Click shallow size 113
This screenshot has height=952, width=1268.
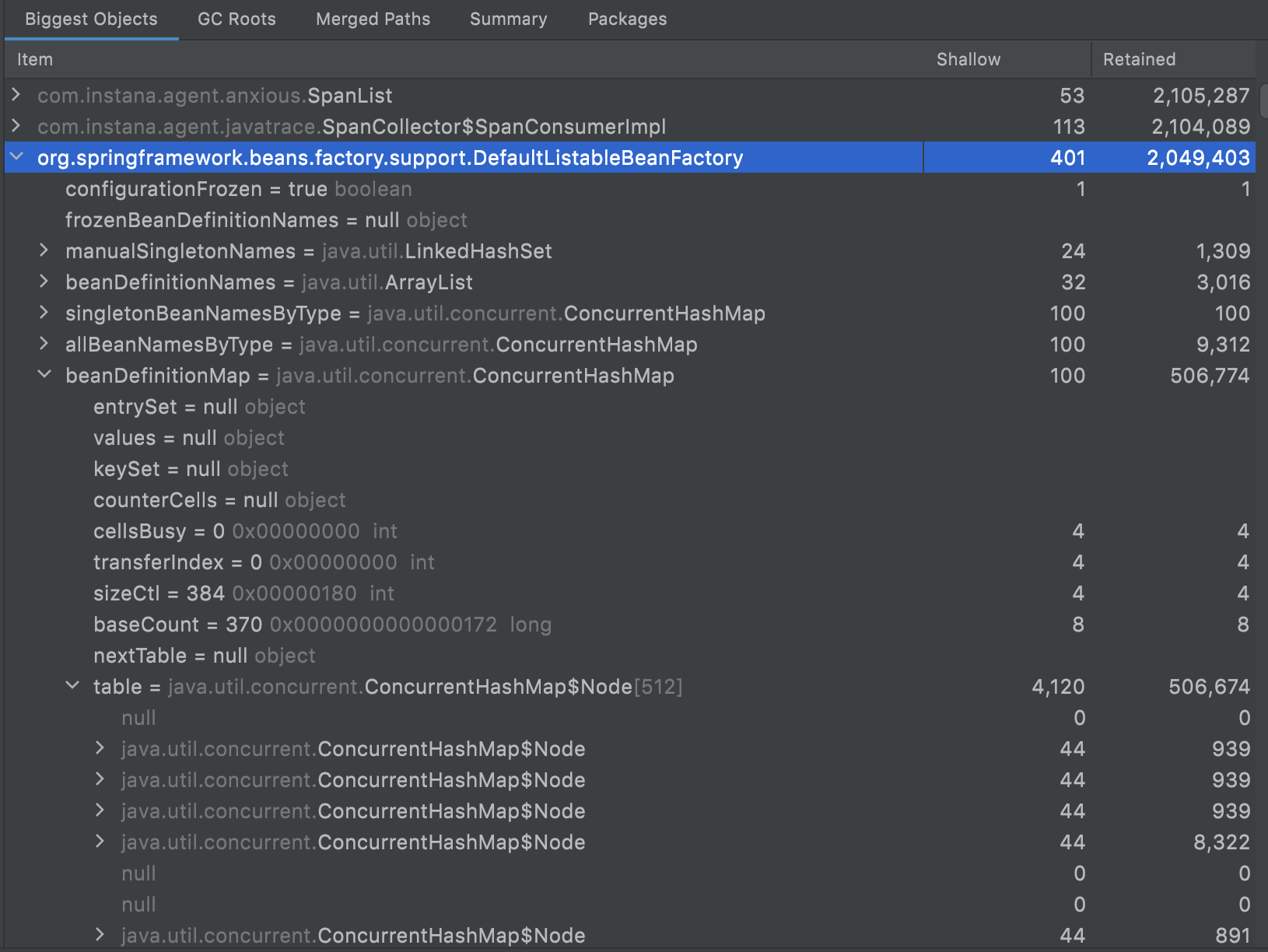(x=1069, y=127)
